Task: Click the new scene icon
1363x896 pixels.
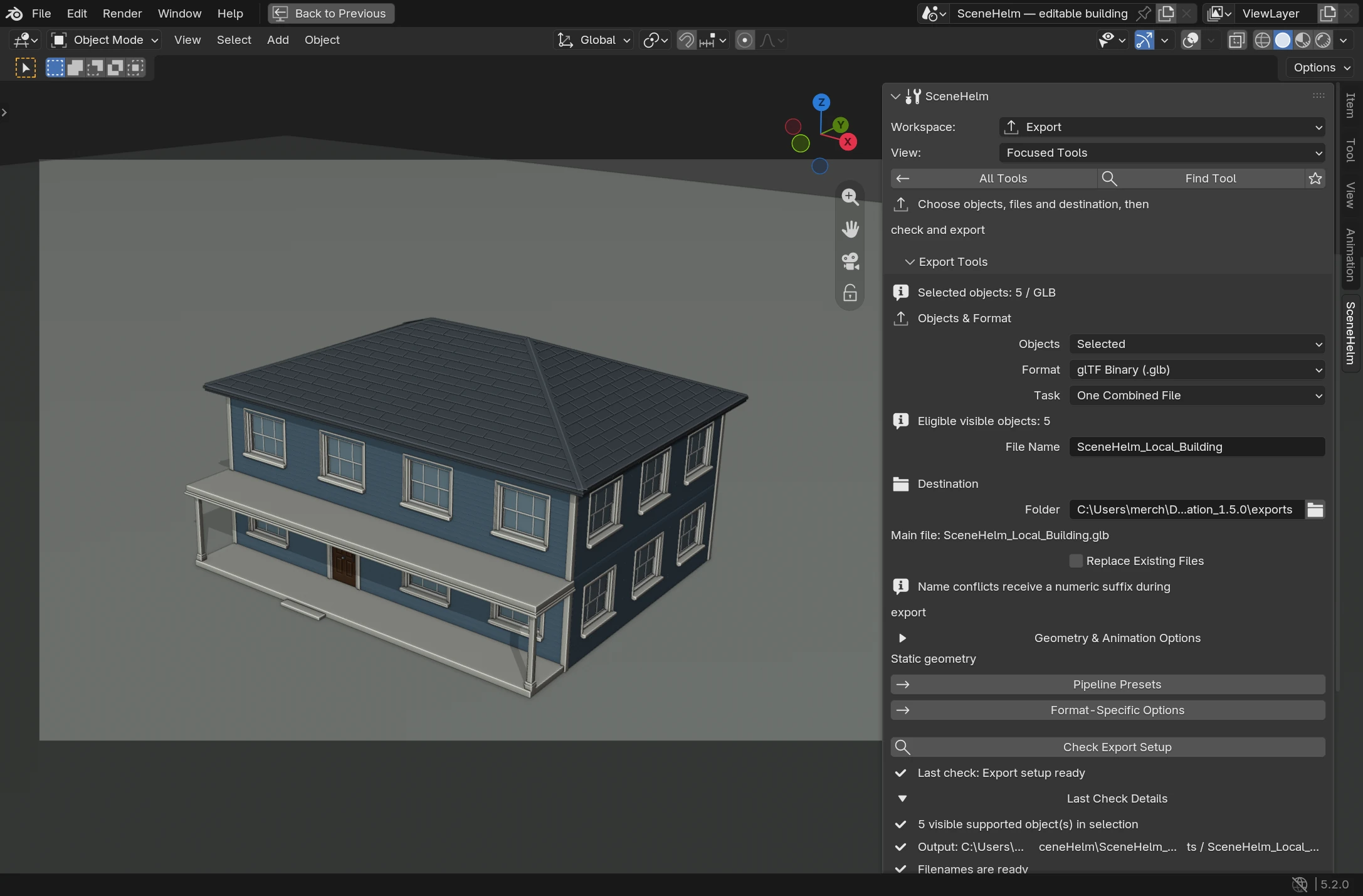Action: 1166,13
